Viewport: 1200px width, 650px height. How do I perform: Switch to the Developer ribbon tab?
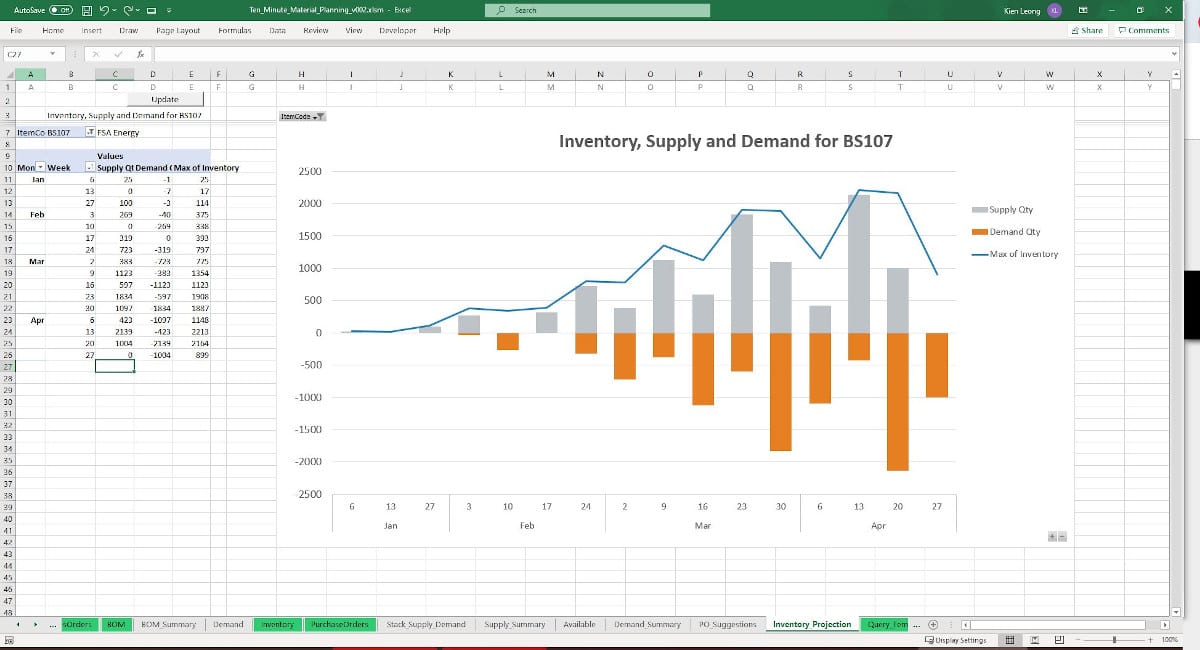(x=397, y=30)
